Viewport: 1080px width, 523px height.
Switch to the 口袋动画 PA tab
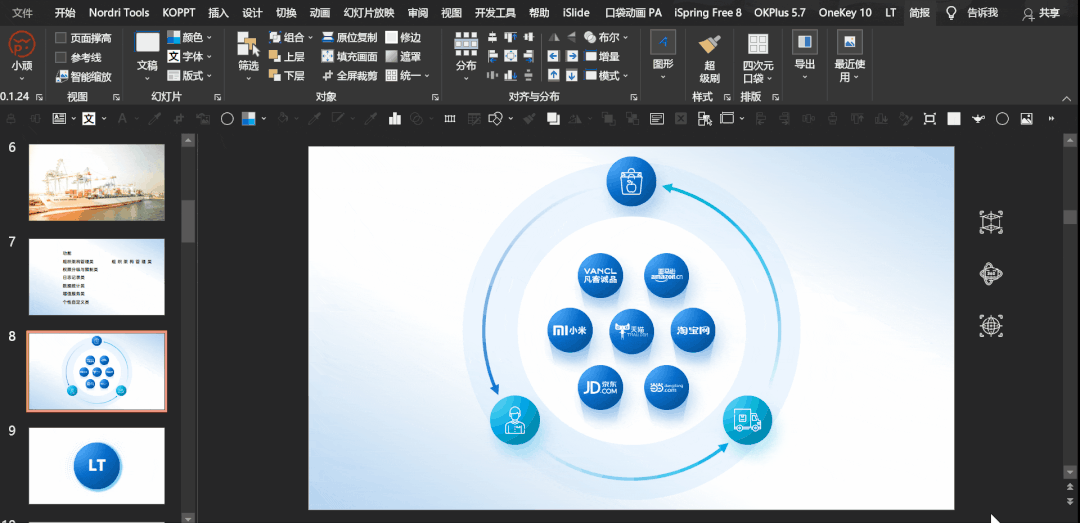634,12
